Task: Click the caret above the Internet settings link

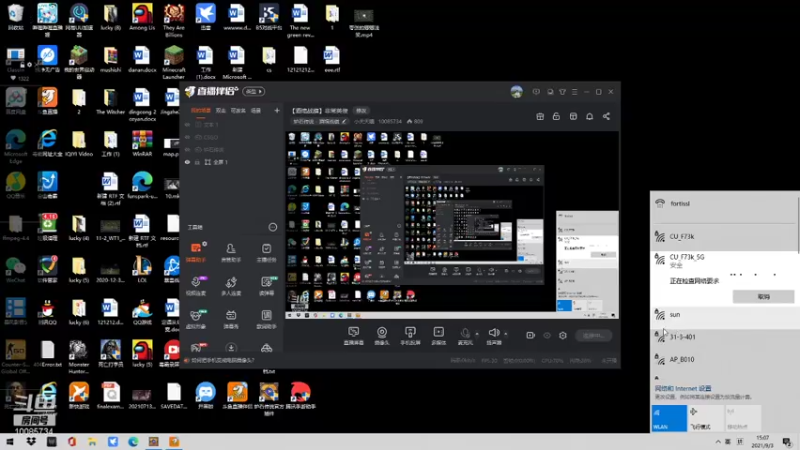Action: tap(657, 378)
